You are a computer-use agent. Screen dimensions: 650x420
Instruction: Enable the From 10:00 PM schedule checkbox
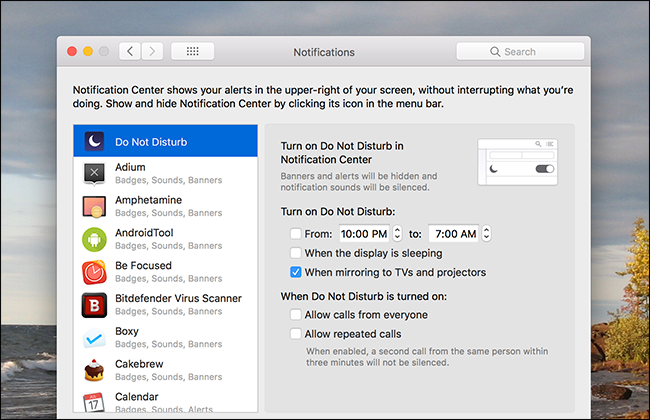point(296,233)
